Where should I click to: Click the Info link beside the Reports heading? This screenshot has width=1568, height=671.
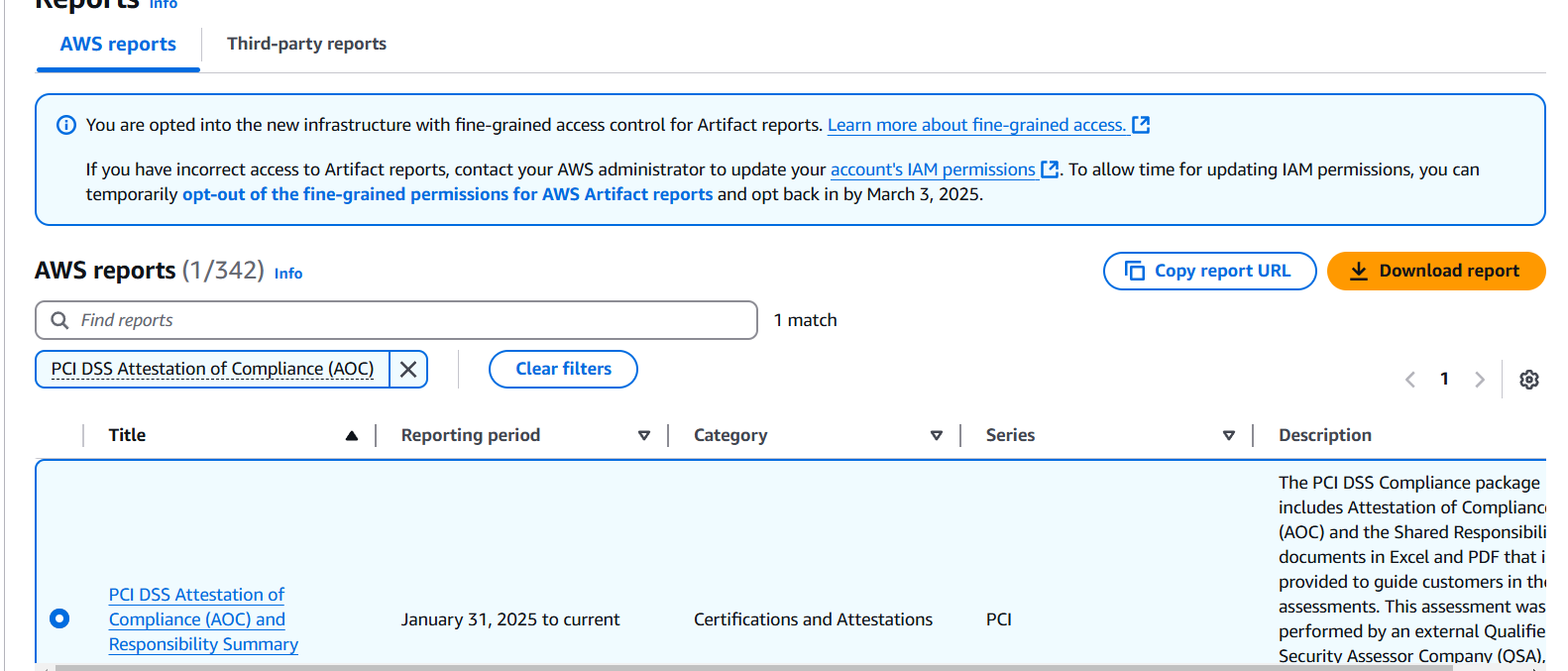pos(164,5)
